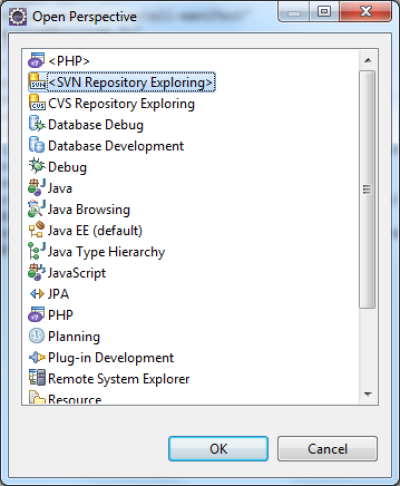Confirm with the OK button

pyautogui.click(x=218, y=449)
